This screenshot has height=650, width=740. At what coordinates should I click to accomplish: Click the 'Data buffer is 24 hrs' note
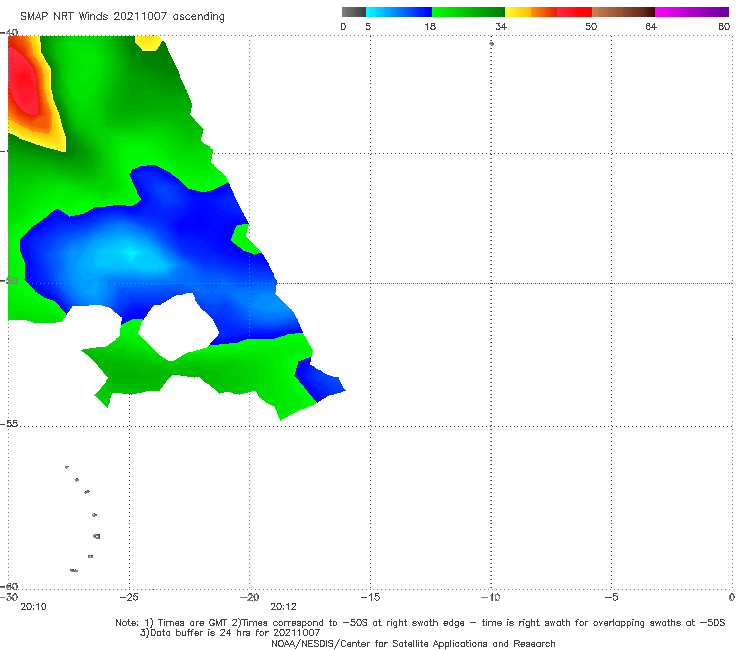pos(229,633)
